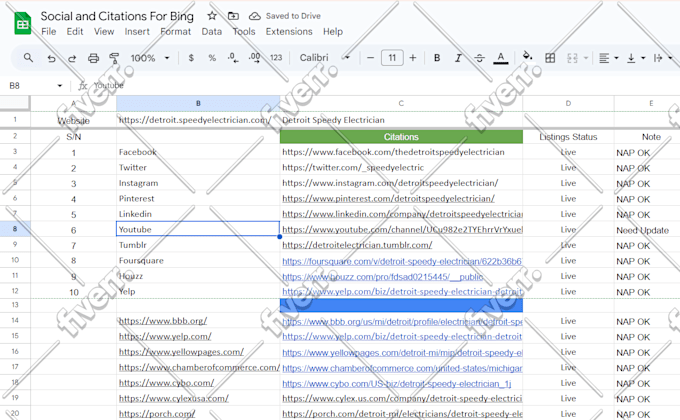
Task: Open the text color picker
Action: pos(500,58)
